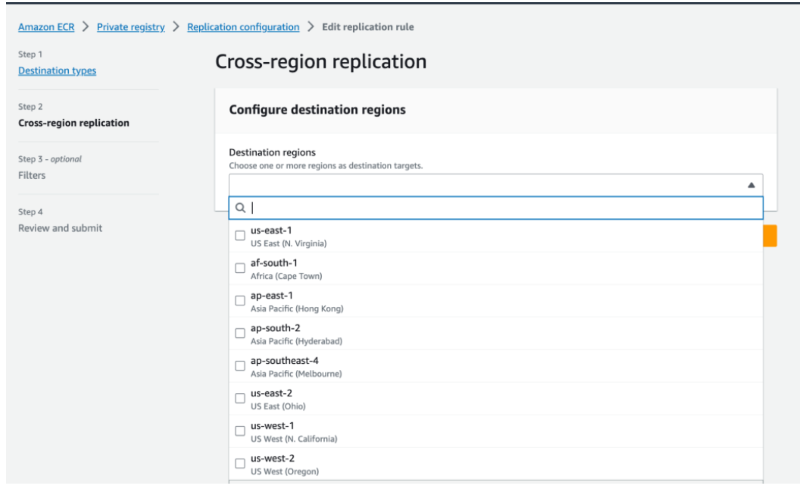Viewport: 800px width, 486px height.
Task: Tick the ap-east-1 Hong Kong checkbox
Action: tap(240, 301)
